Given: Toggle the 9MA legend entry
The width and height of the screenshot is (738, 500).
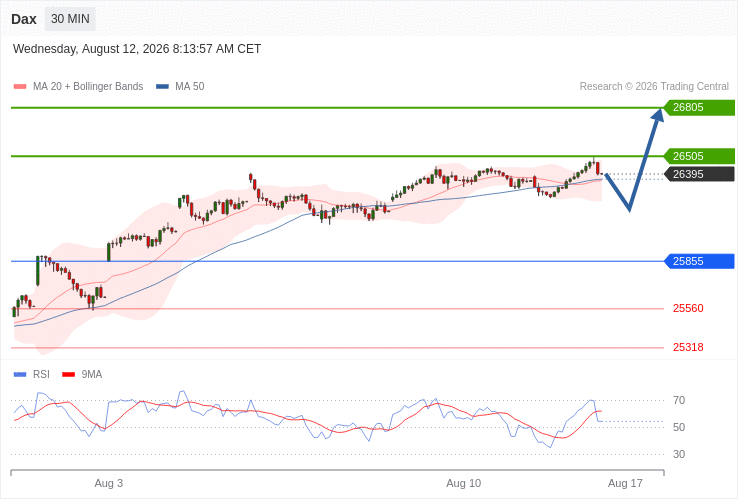Looking at the screenshot, I should pyautogui.click(x=82, y=374).
